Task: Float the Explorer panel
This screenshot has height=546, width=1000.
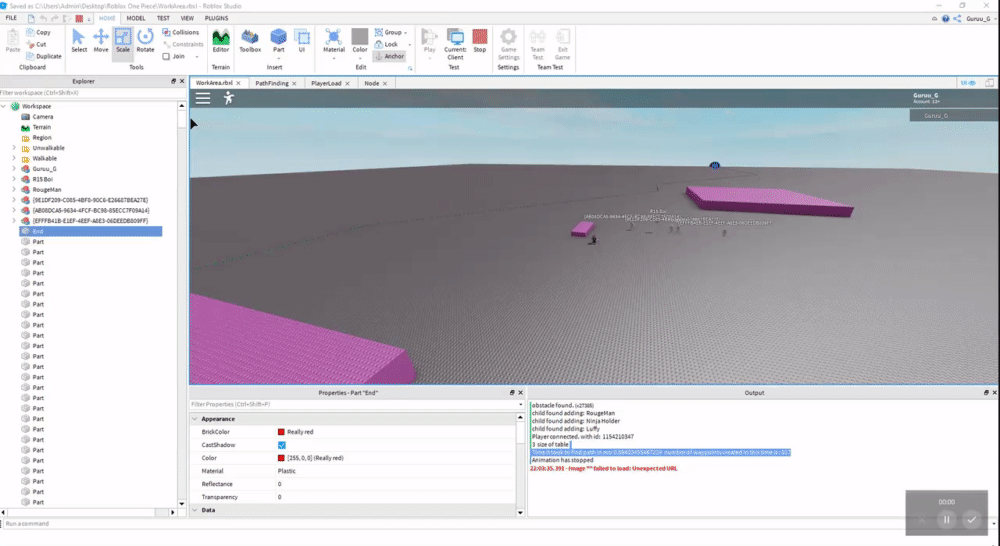Action: (x=173, y=81)
